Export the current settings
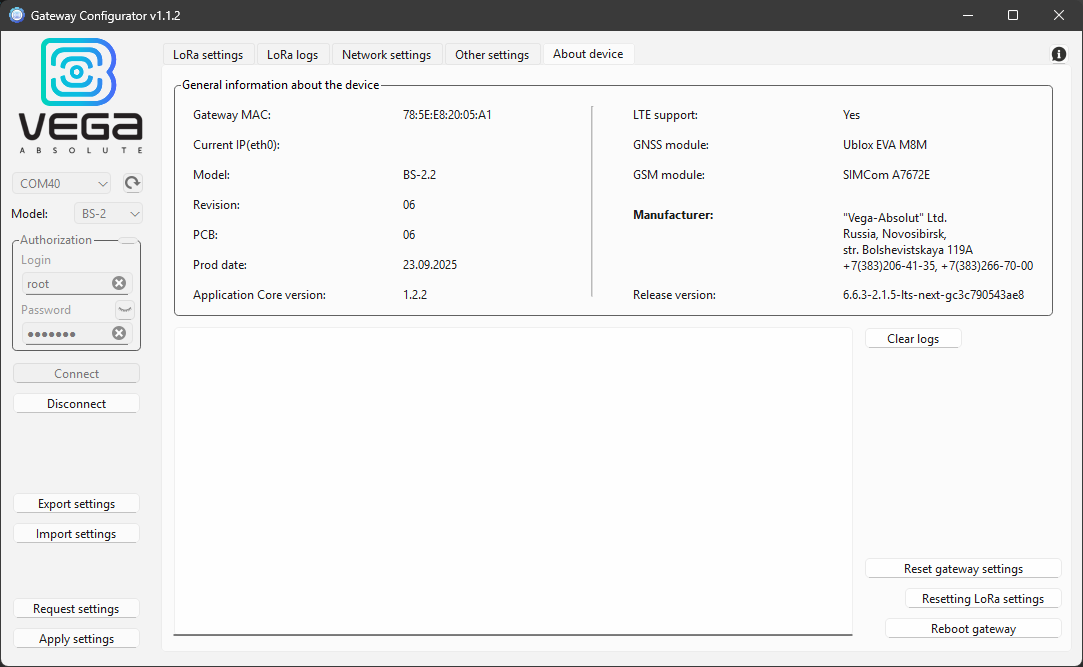1083x667 pixels. 76,503
